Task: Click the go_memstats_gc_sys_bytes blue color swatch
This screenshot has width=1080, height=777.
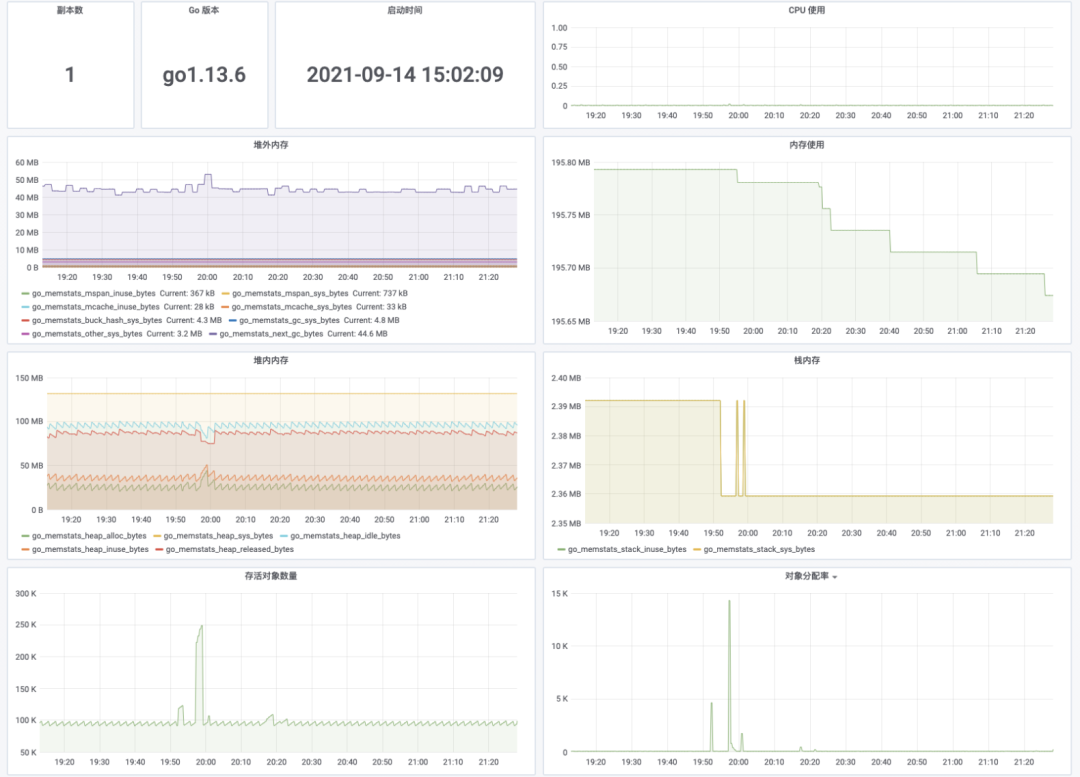Action: 233,320
